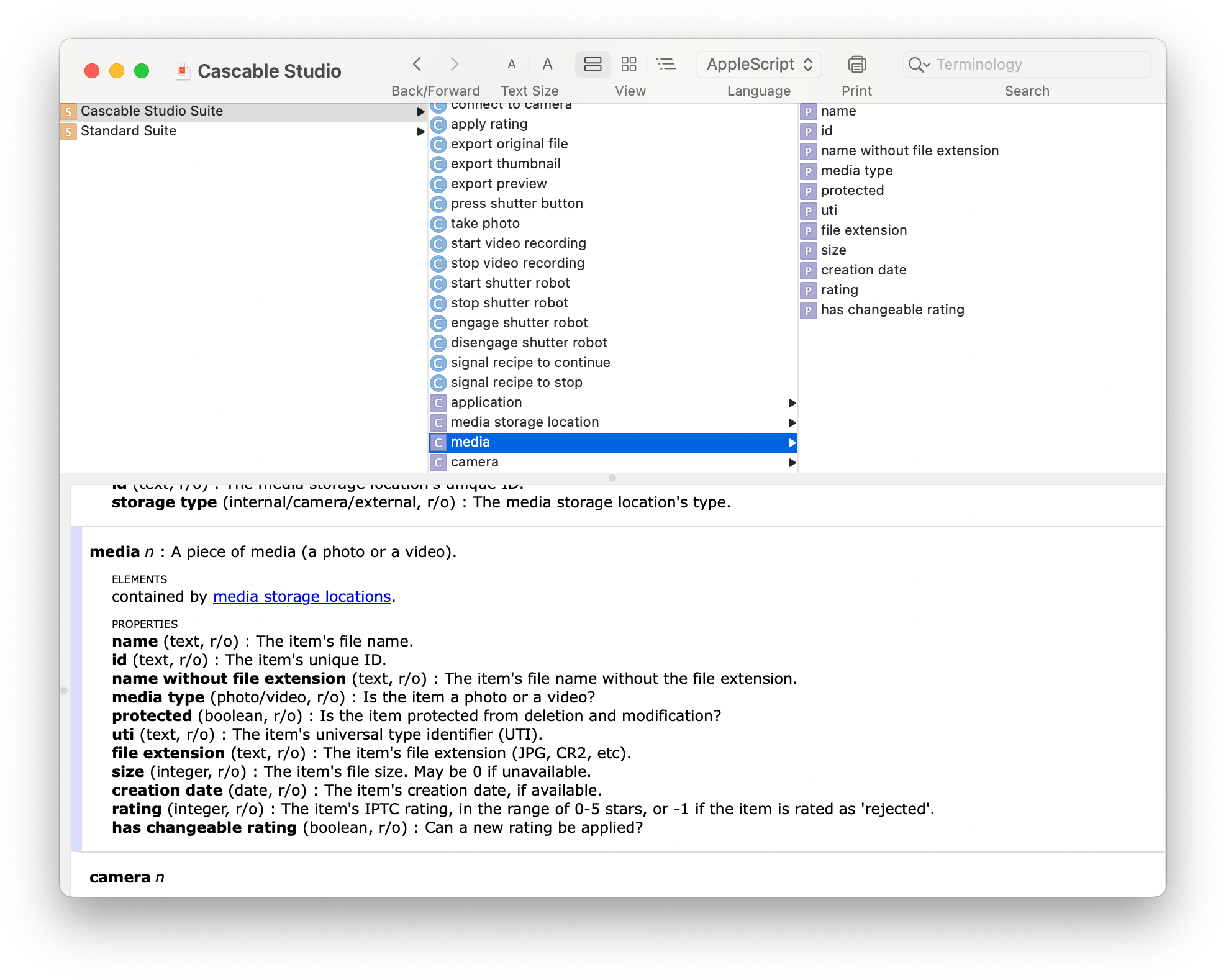Open the media storage locations link
This screenshot has height=980, width=1226.
tap(302, 597)
